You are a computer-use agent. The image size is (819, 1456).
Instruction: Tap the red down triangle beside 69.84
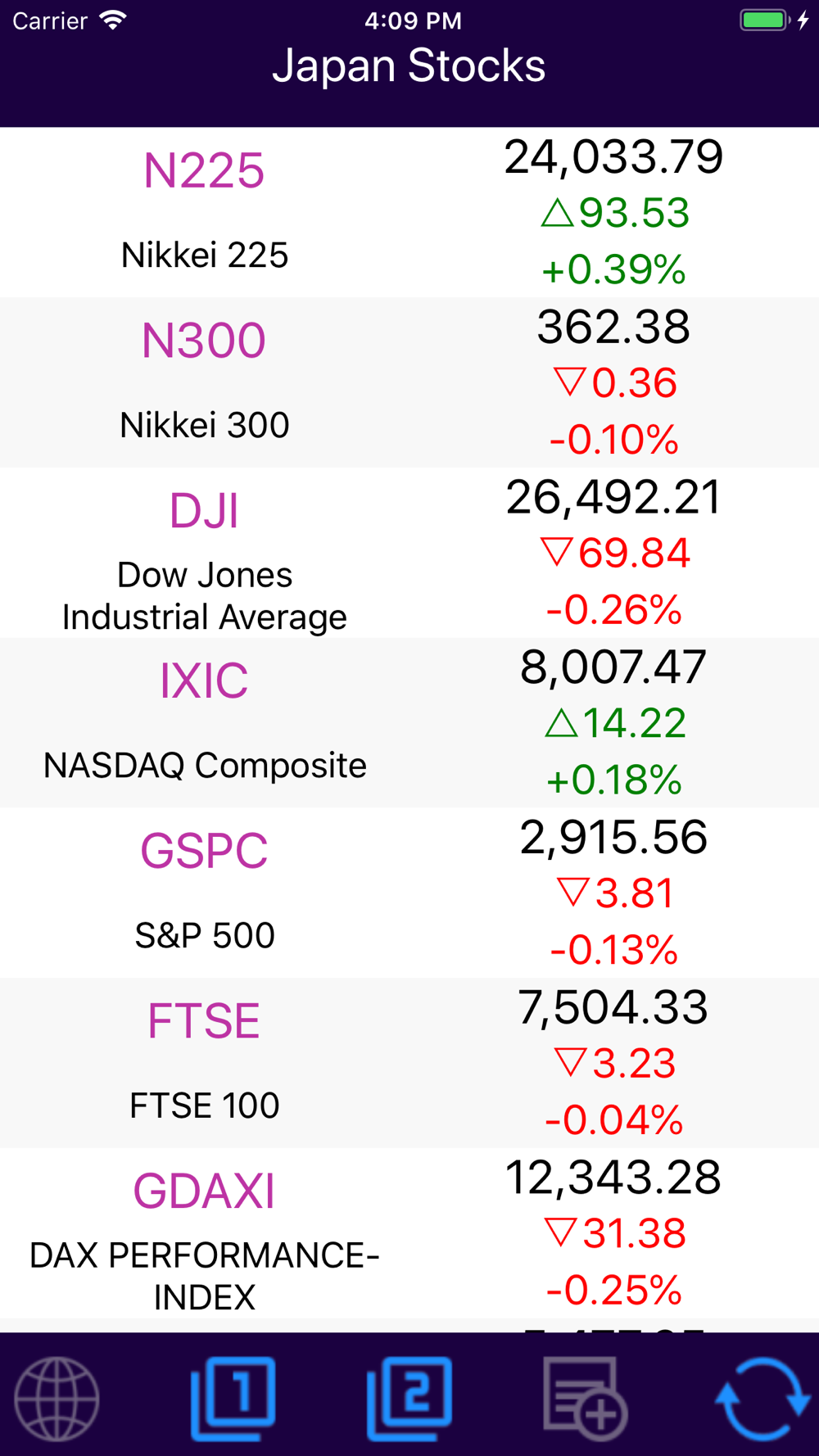click(557, 552)
